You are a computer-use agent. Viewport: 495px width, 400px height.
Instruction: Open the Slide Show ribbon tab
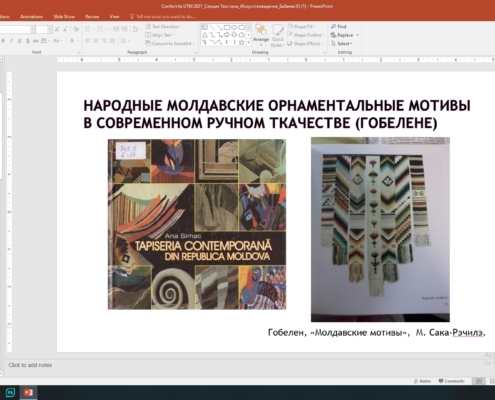[x=64, y=16]
